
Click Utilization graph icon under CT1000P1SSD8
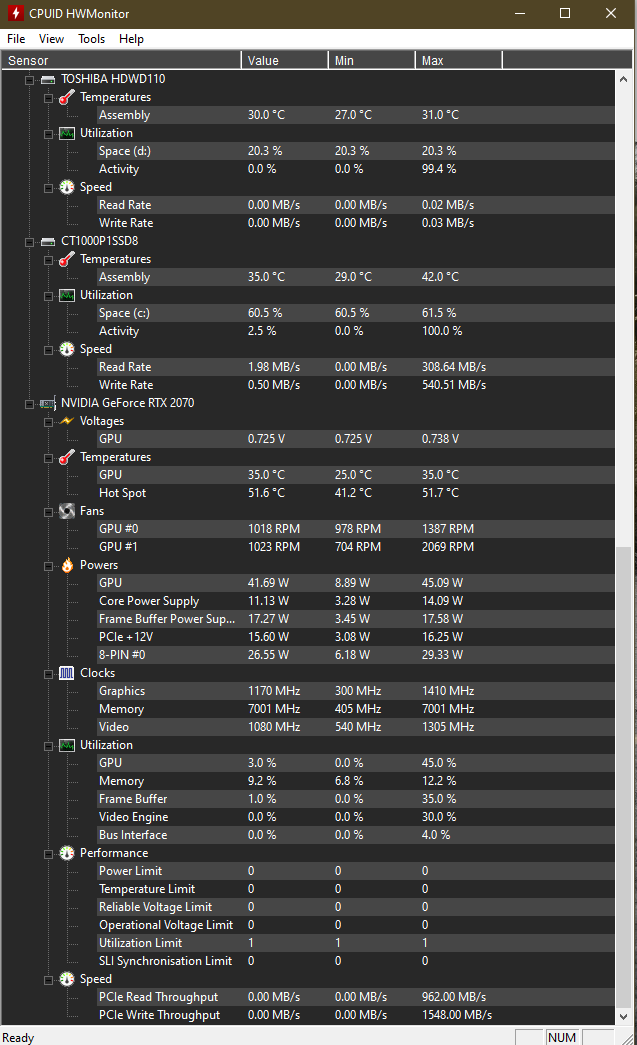tap(67, 295)
